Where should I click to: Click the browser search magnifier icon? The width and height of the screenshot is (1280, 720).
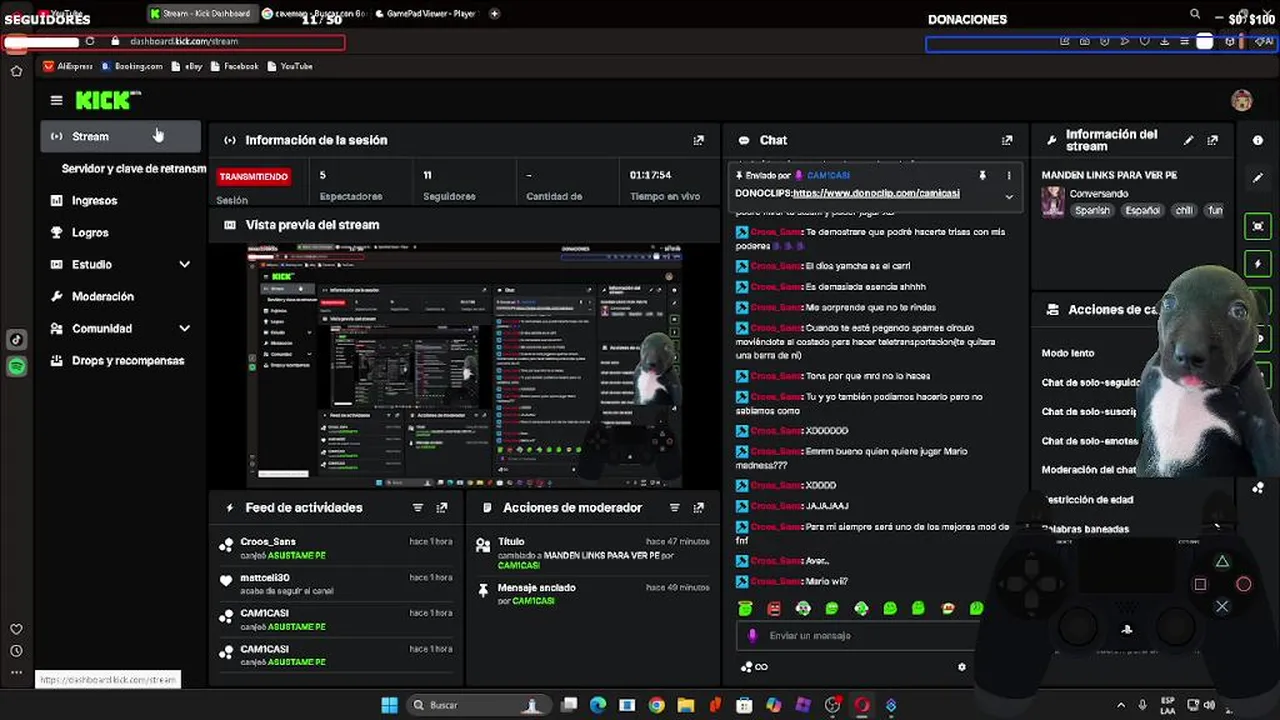(1195, 14)
